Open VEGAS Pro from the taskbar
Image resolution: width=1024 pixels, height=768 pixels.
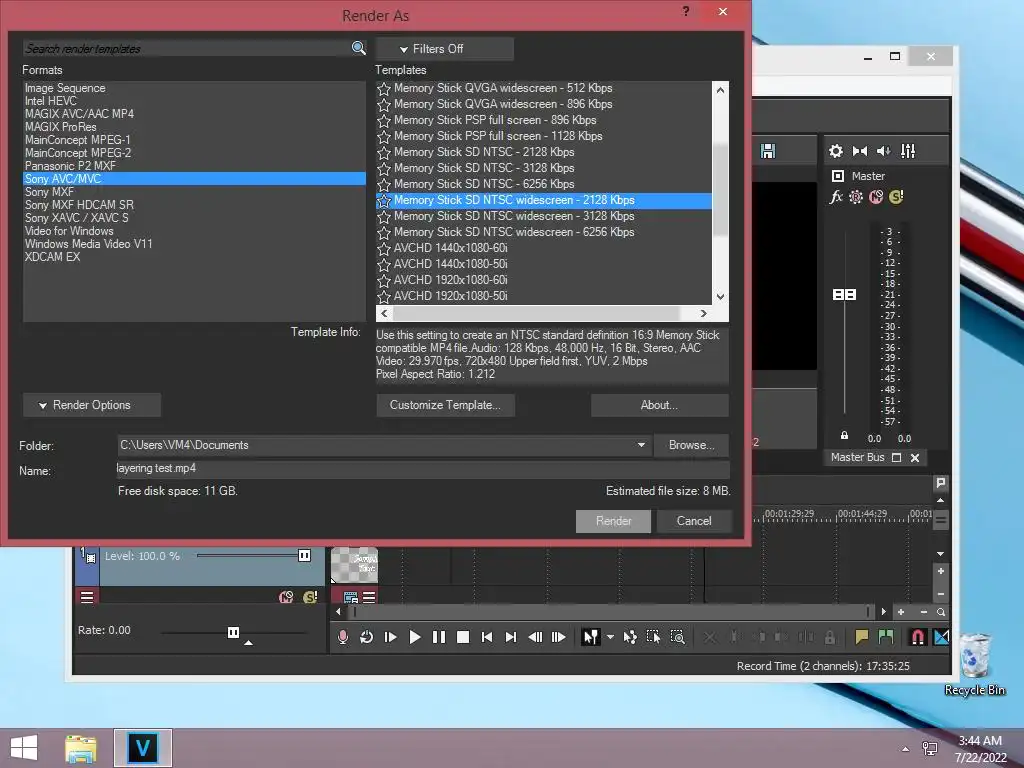[143, 748]
